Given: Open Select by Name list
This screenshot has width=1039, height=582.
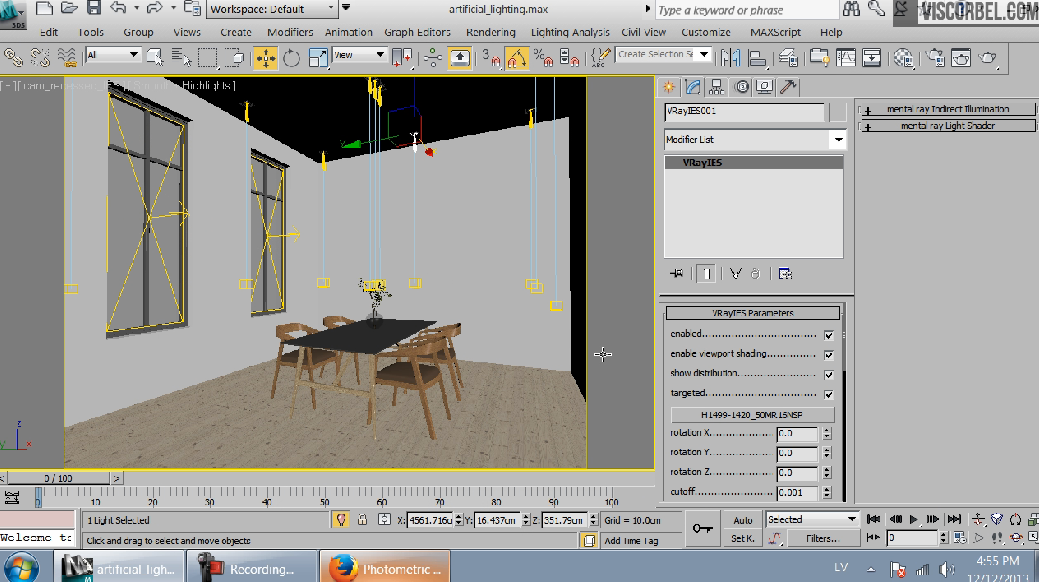Looking at the screenshot, I should click(x=180, y=58).
